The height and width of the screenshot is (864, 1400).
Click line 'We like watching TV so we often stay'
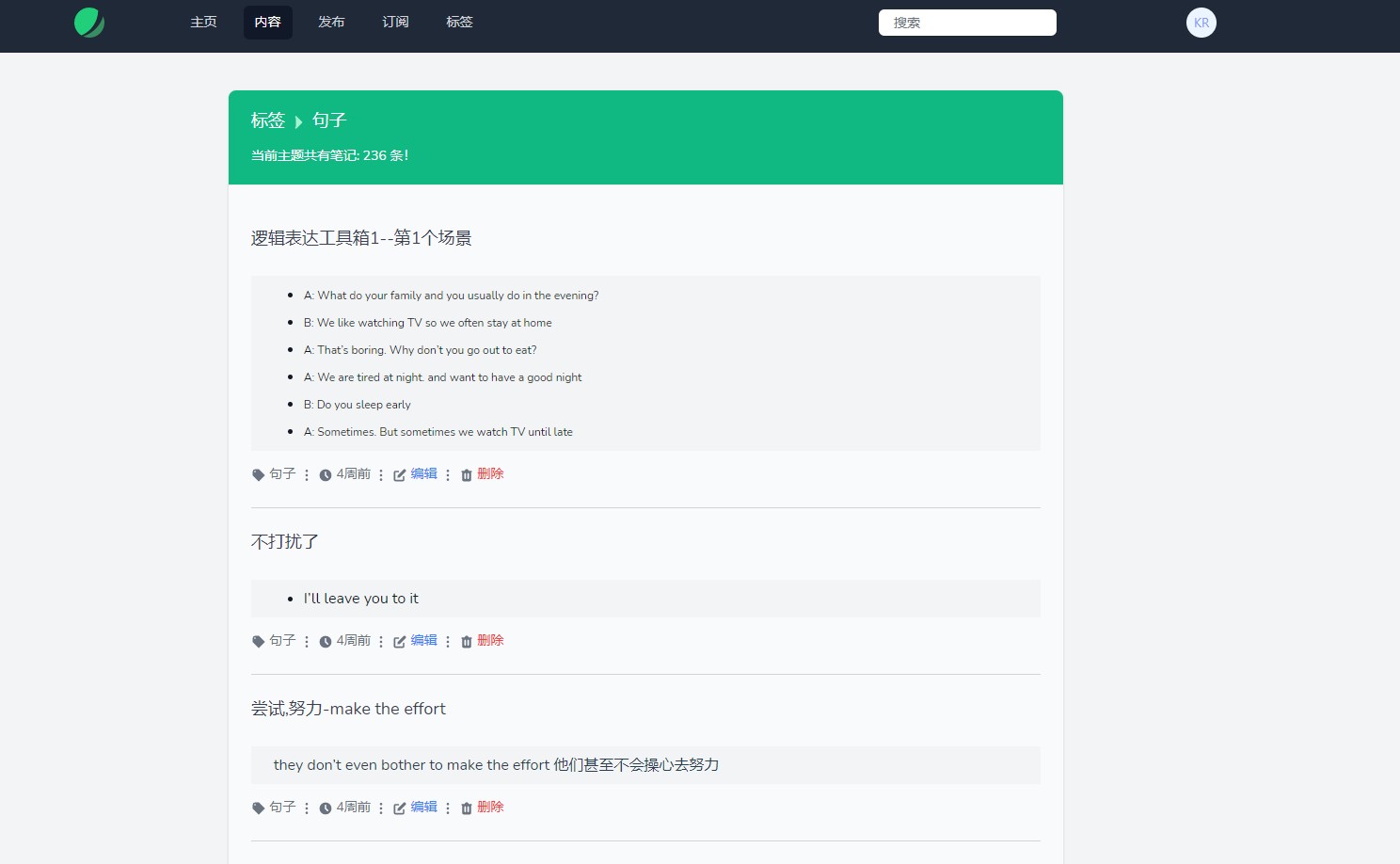[x=427, y=323]
